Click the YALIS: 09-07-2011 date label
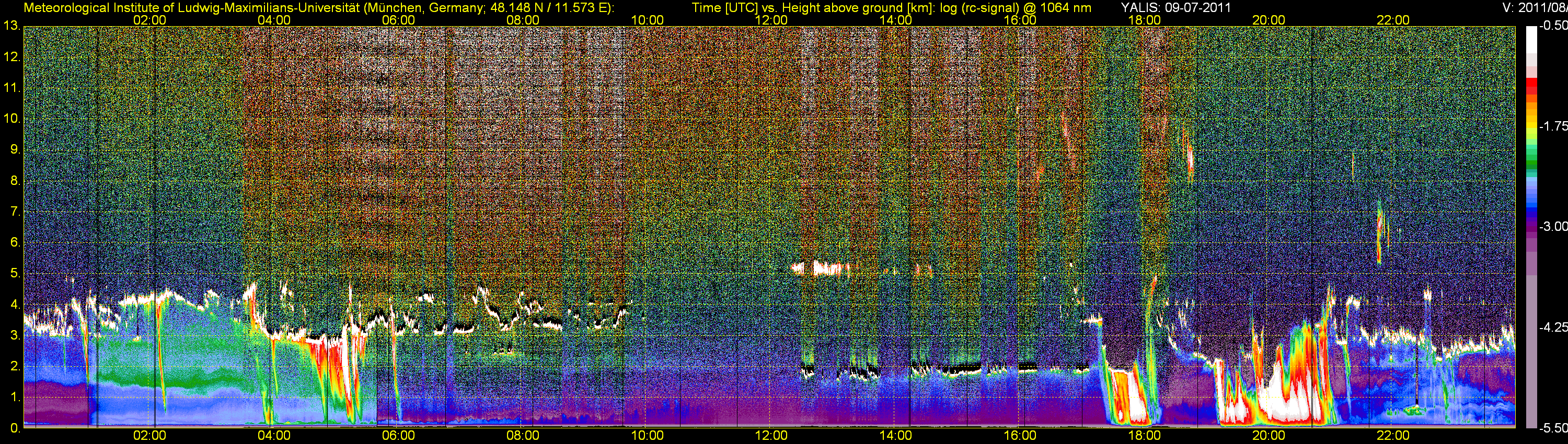The height and width of the screenshot is (444, 1568). (1175, 8)
